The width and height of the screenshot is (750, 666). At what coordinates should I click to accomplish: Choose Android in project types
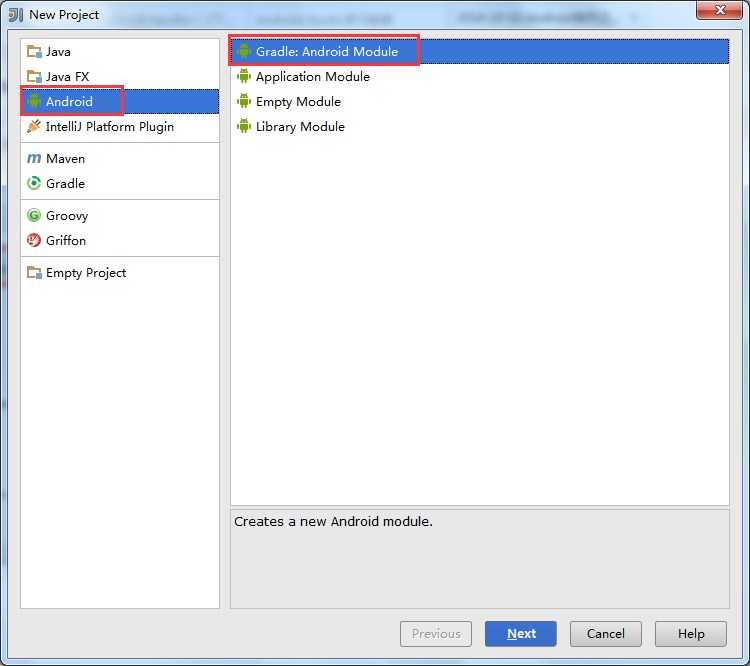120,101
